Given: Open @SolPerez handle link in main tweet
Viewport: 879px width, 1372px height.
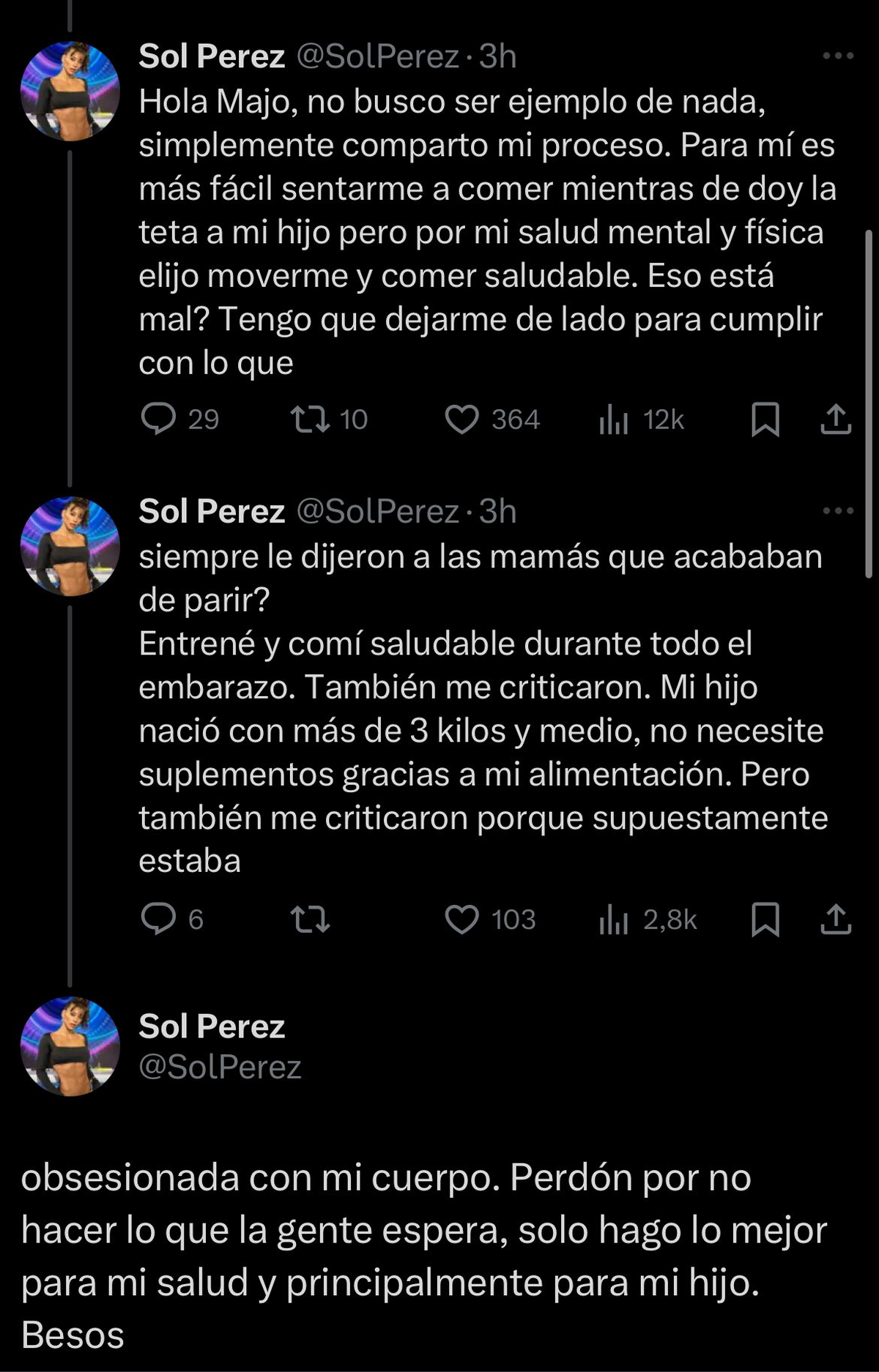Looking at the screenshot, I should coord(220,1067).
